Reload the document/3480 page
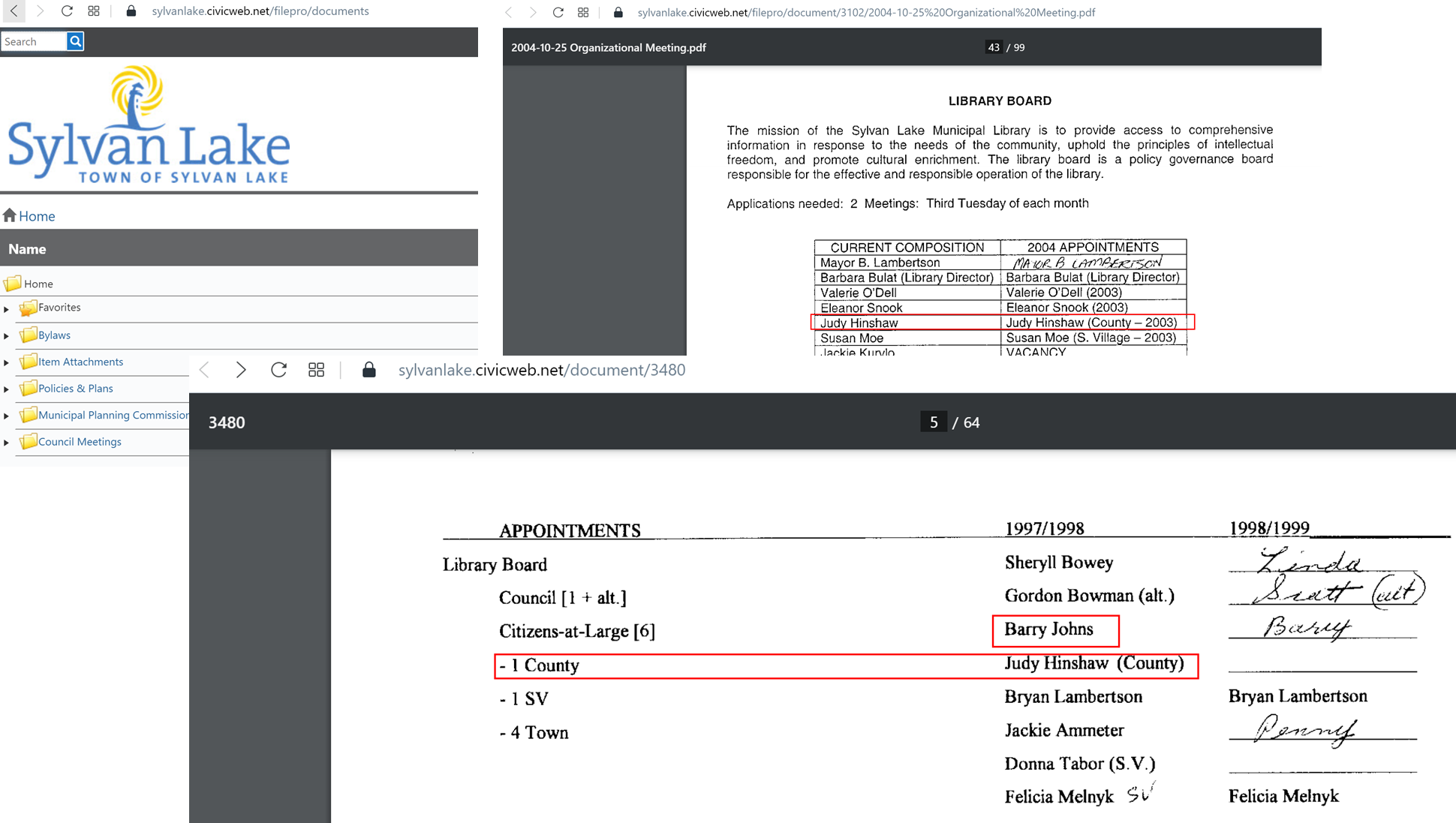 point(278,370)
